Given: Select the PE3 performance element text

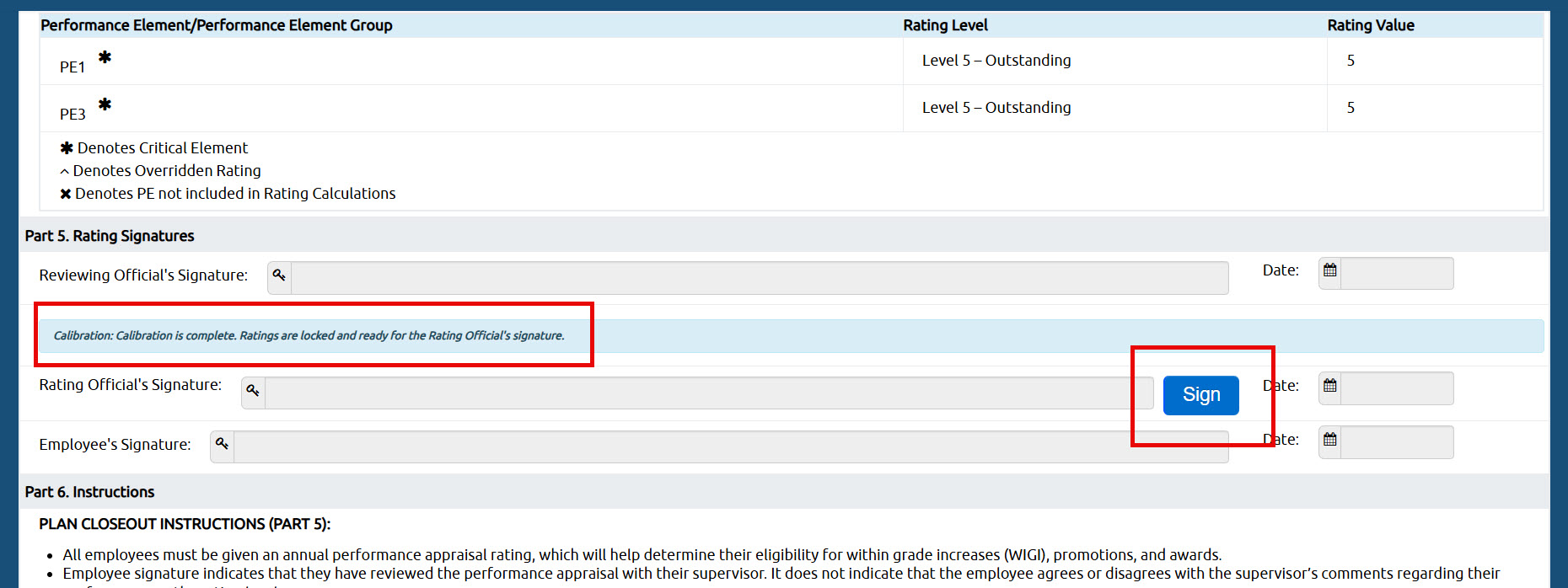Looking at the screenshot, I should [72, 115].
